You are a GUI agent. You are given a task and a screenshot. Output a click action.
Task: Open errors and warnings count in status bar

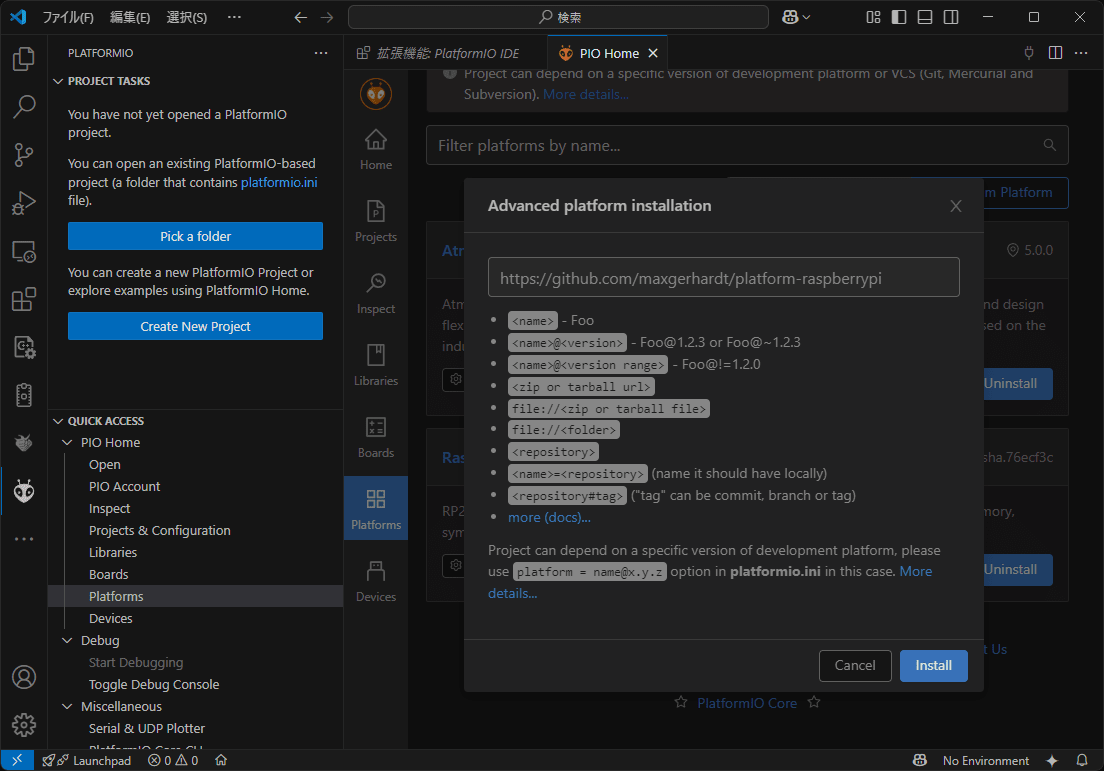click(173, 760)
